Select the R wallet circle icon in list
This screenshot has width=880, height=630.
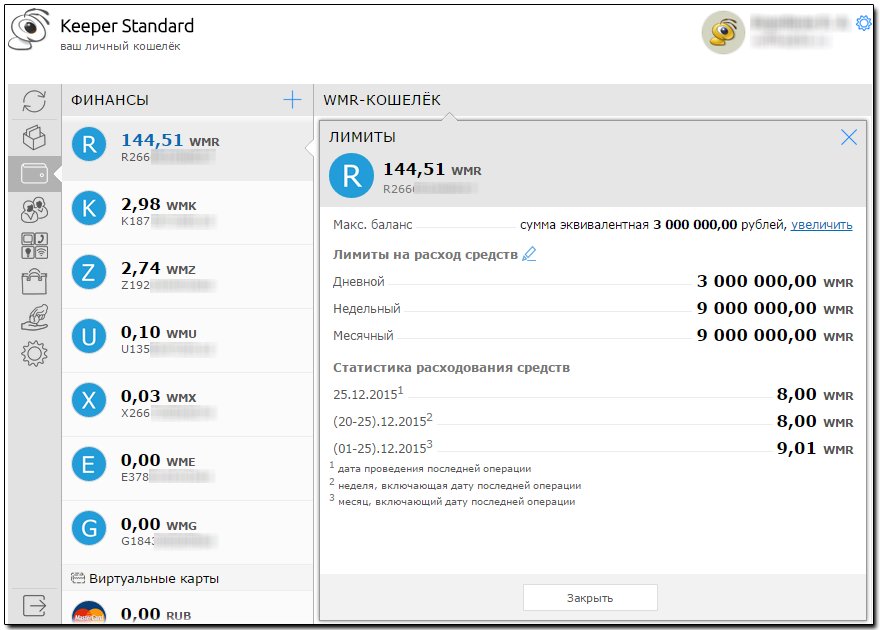click(x=89, y=144)
